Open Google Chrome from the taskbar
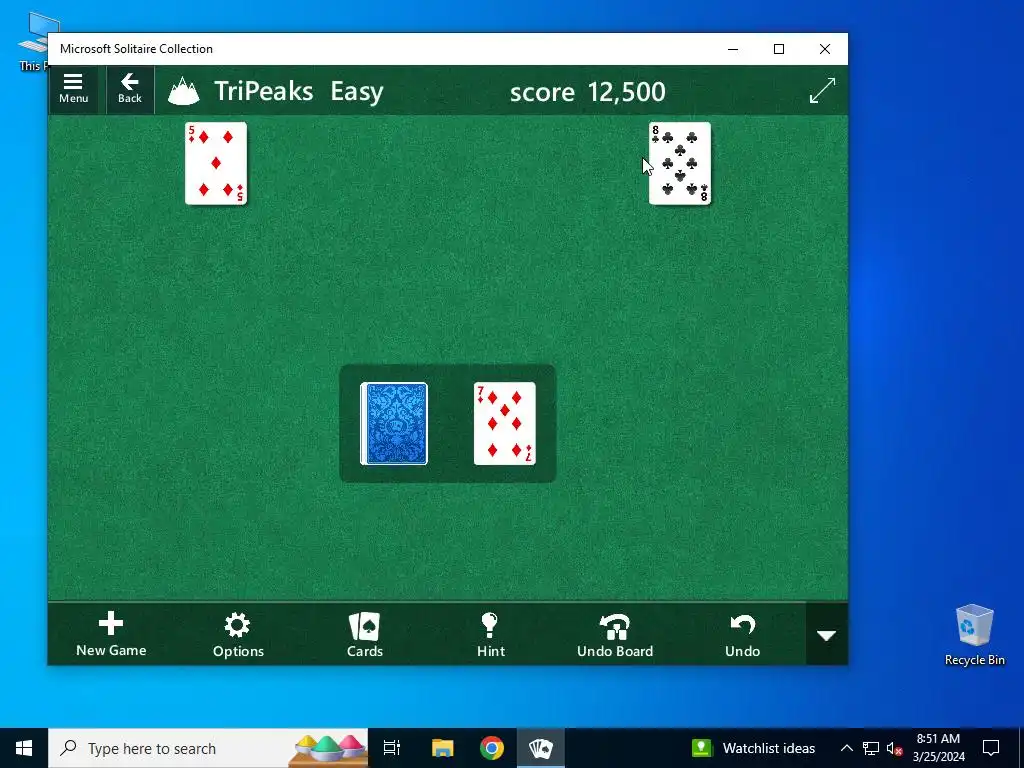 click(x=492, y=748)
